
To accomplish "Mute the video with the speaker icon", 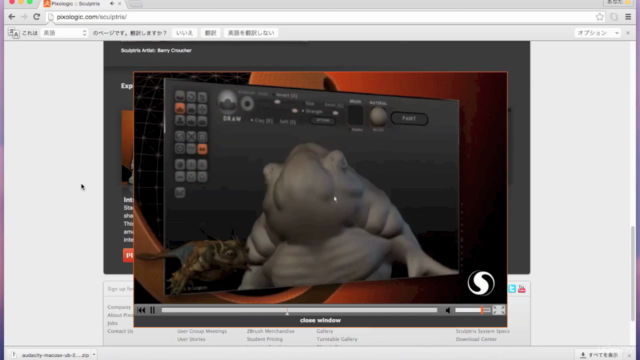I will (448, 310).
